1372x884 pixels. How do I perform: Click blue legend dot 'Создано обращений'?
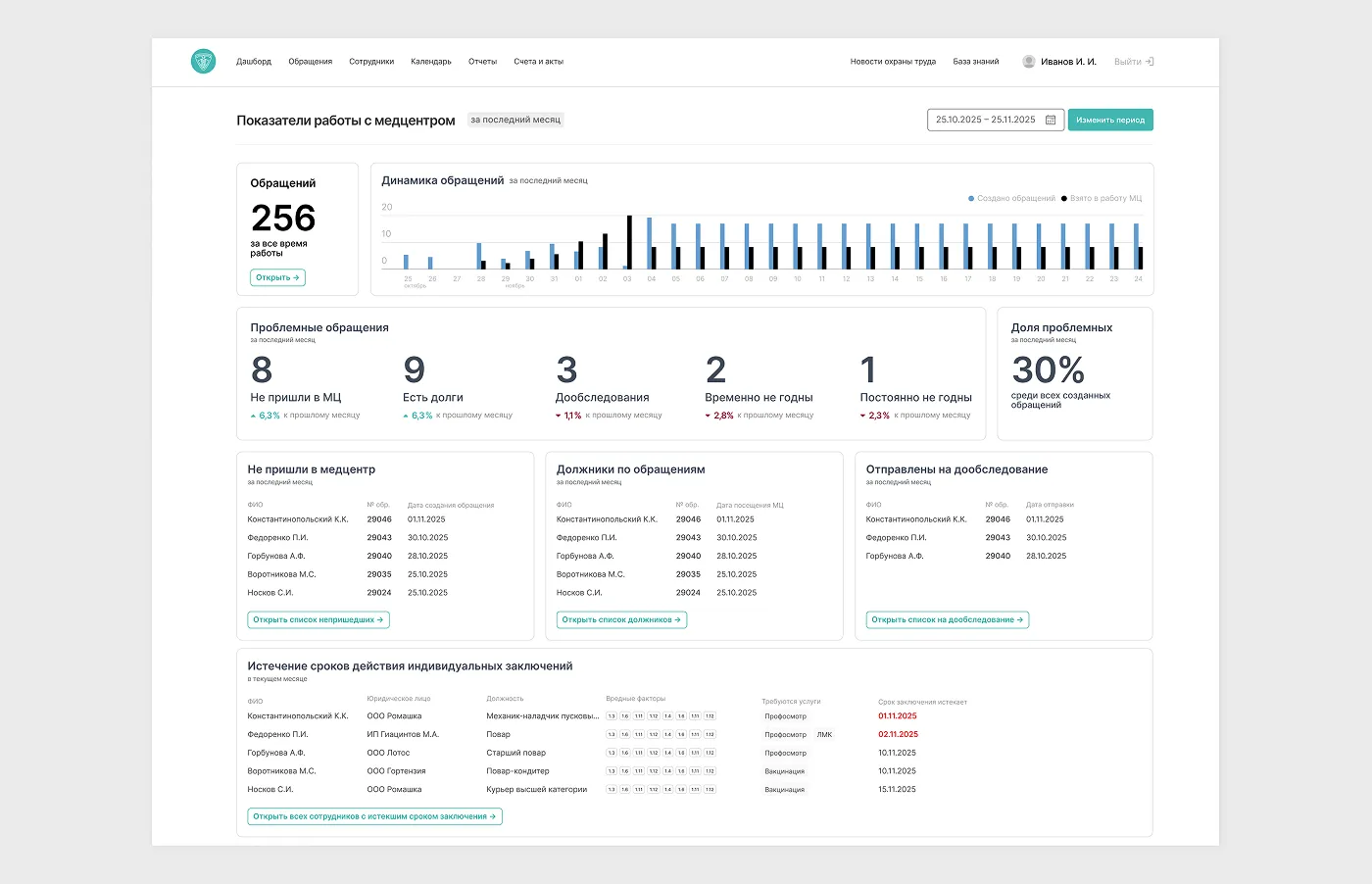[x=971, y=198]
